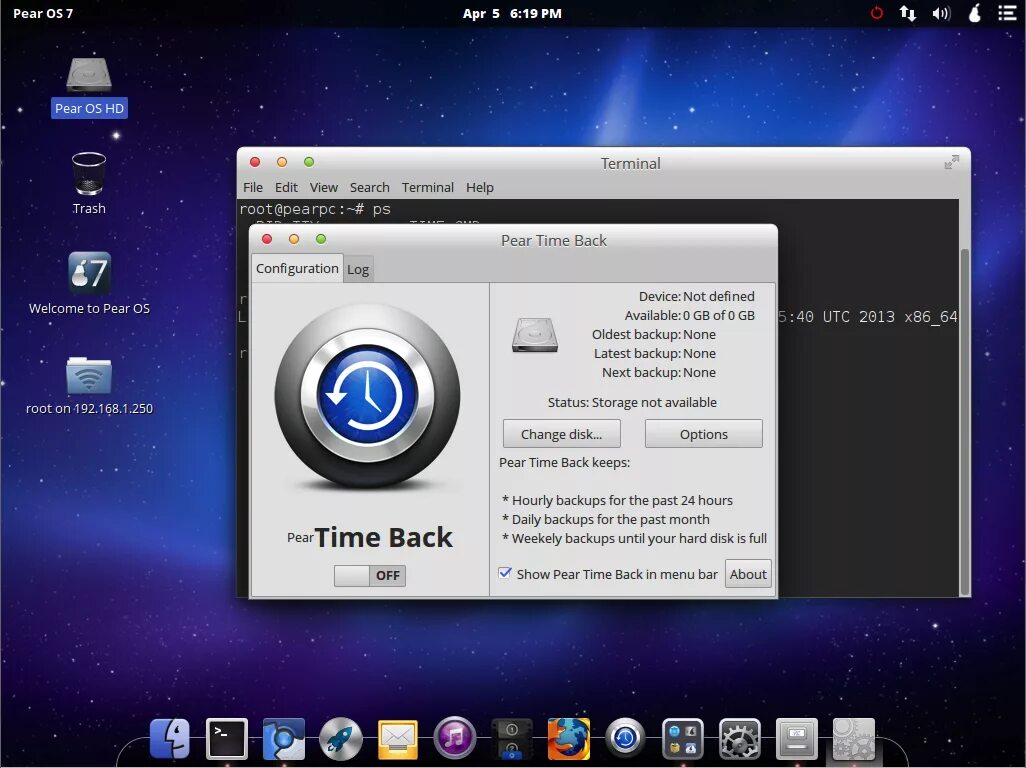Open the dark gear System Settings dock icon

tap(739, 739)
